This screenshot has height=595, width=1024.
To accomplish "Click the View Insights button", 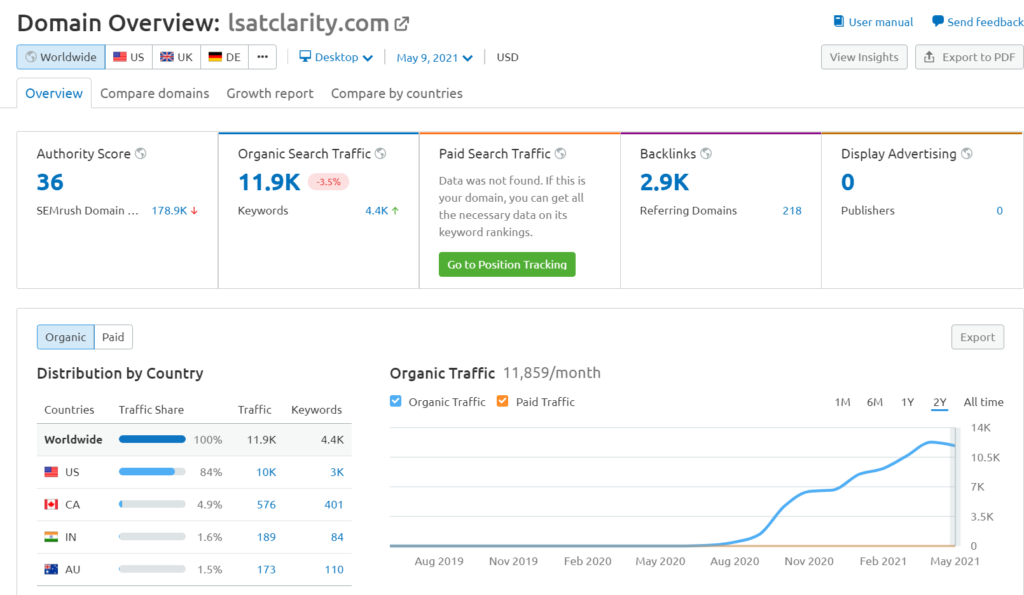I will (x=864, y=57).
